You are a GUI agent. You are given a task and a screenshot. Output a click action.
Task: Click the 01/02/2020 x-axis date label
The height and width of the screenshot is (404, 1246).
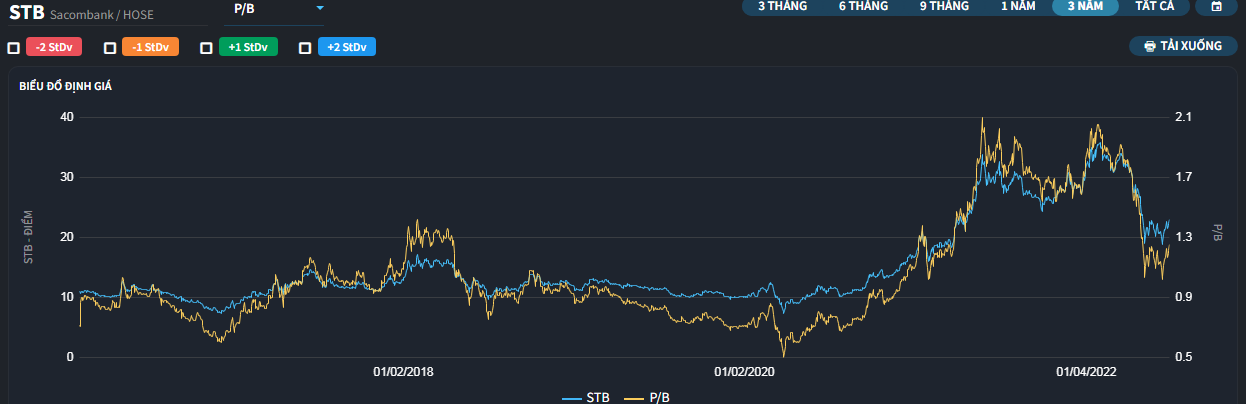pyautogui.click(x=745, y=372)
